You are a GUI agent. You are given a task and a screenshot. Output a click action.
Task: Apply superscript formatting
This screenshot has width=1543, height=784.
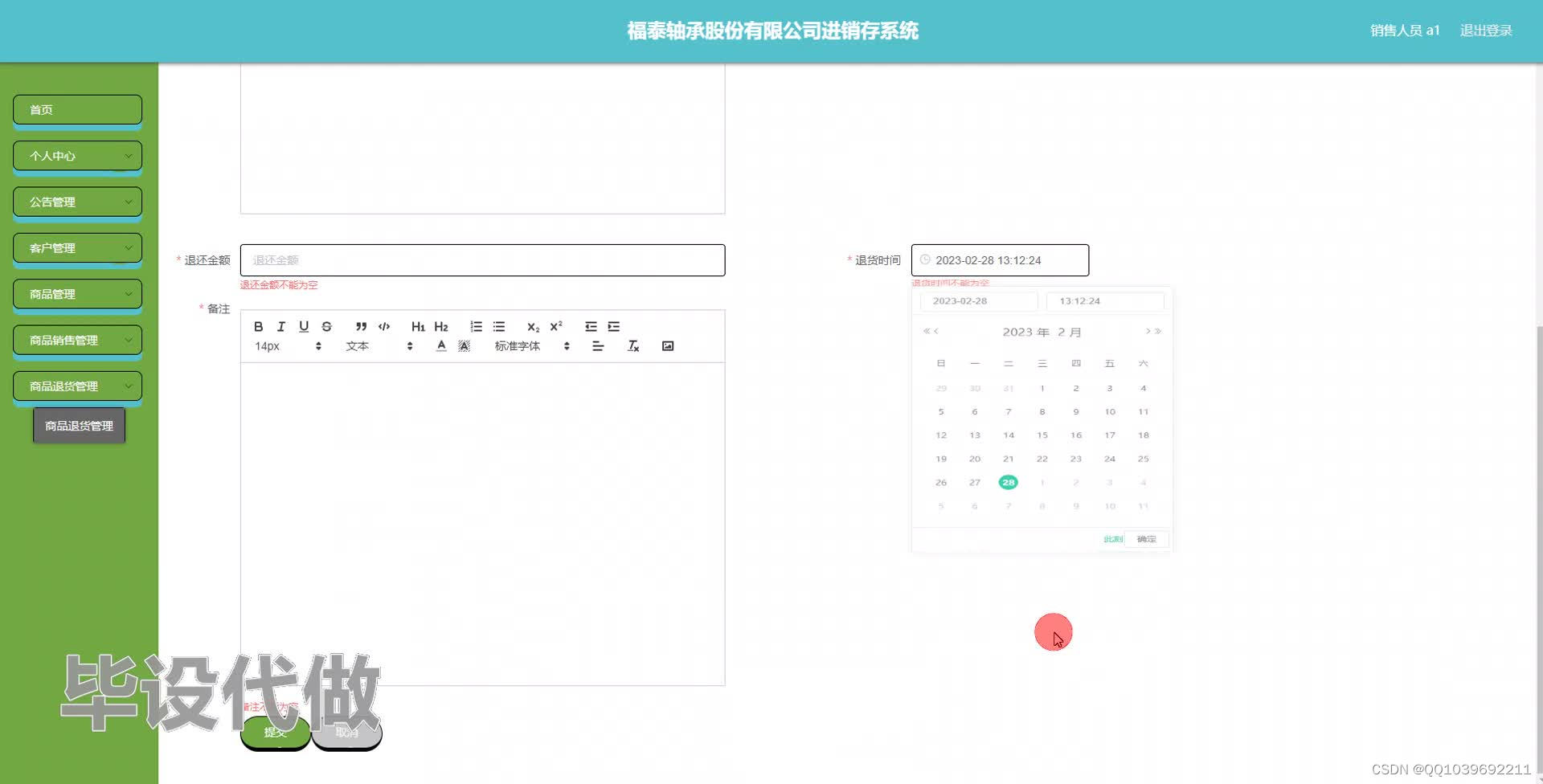556,326
